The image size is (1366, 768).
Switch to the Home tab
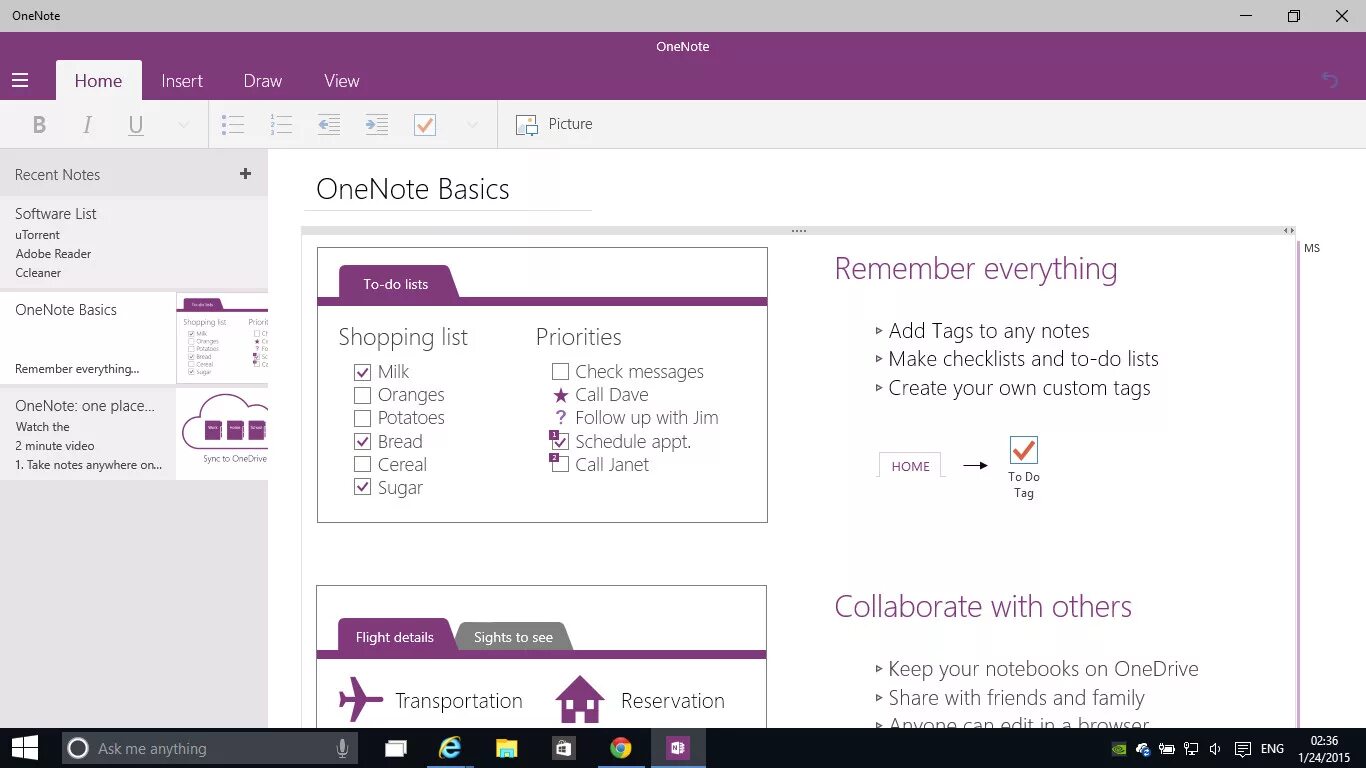point(98,81)
